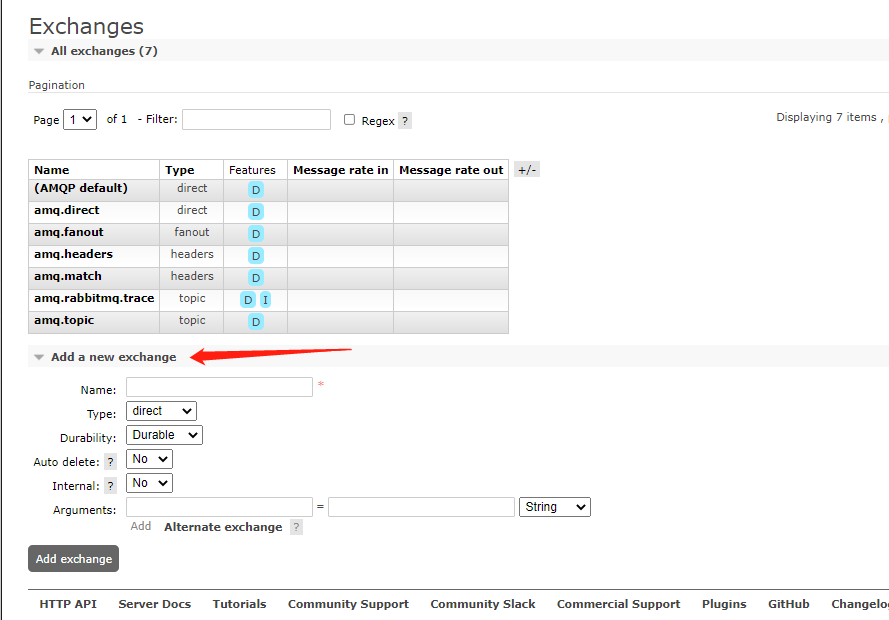The image size is (889, 620).
Task: Open the Community Slack footer link
Action: coord(483,604)
